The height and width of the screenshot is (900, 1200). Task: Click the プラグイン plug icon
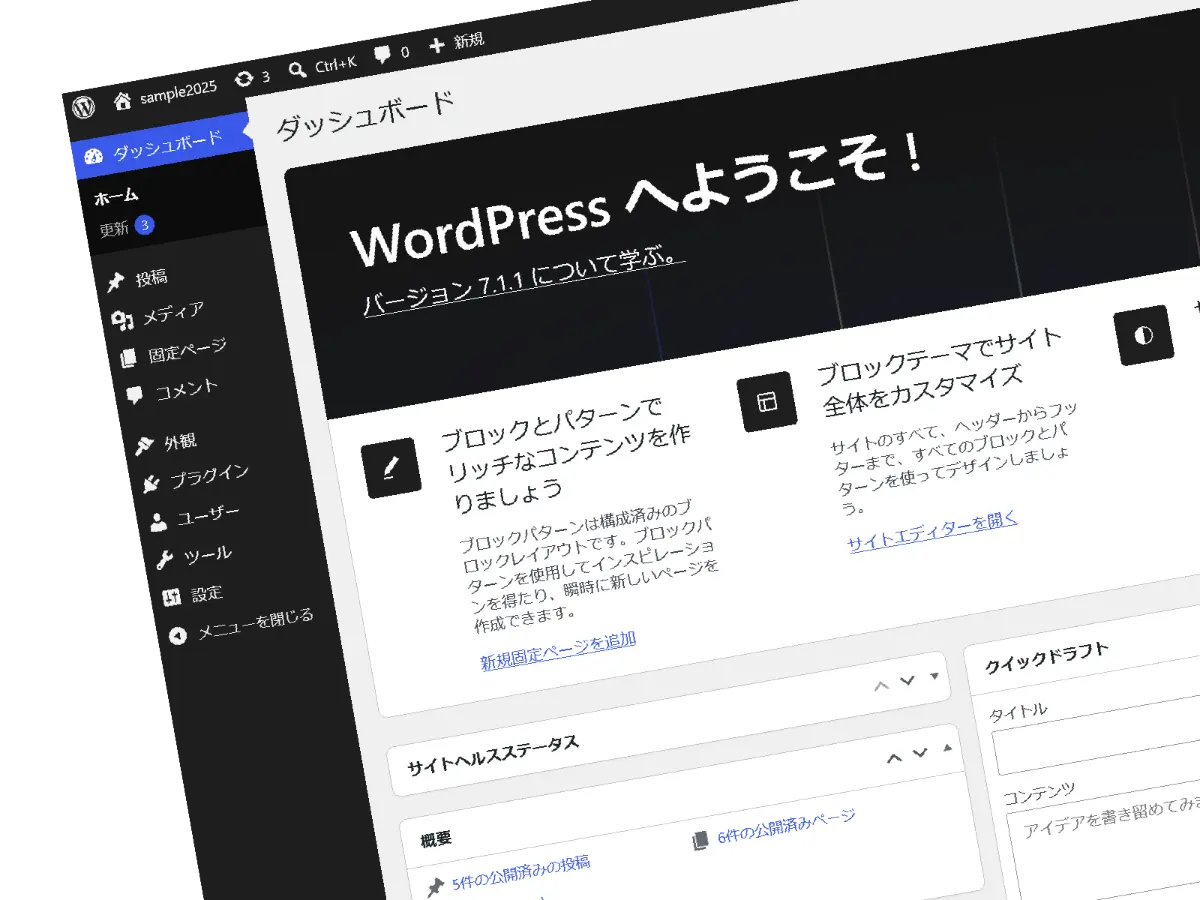click(x=151, y=484)
